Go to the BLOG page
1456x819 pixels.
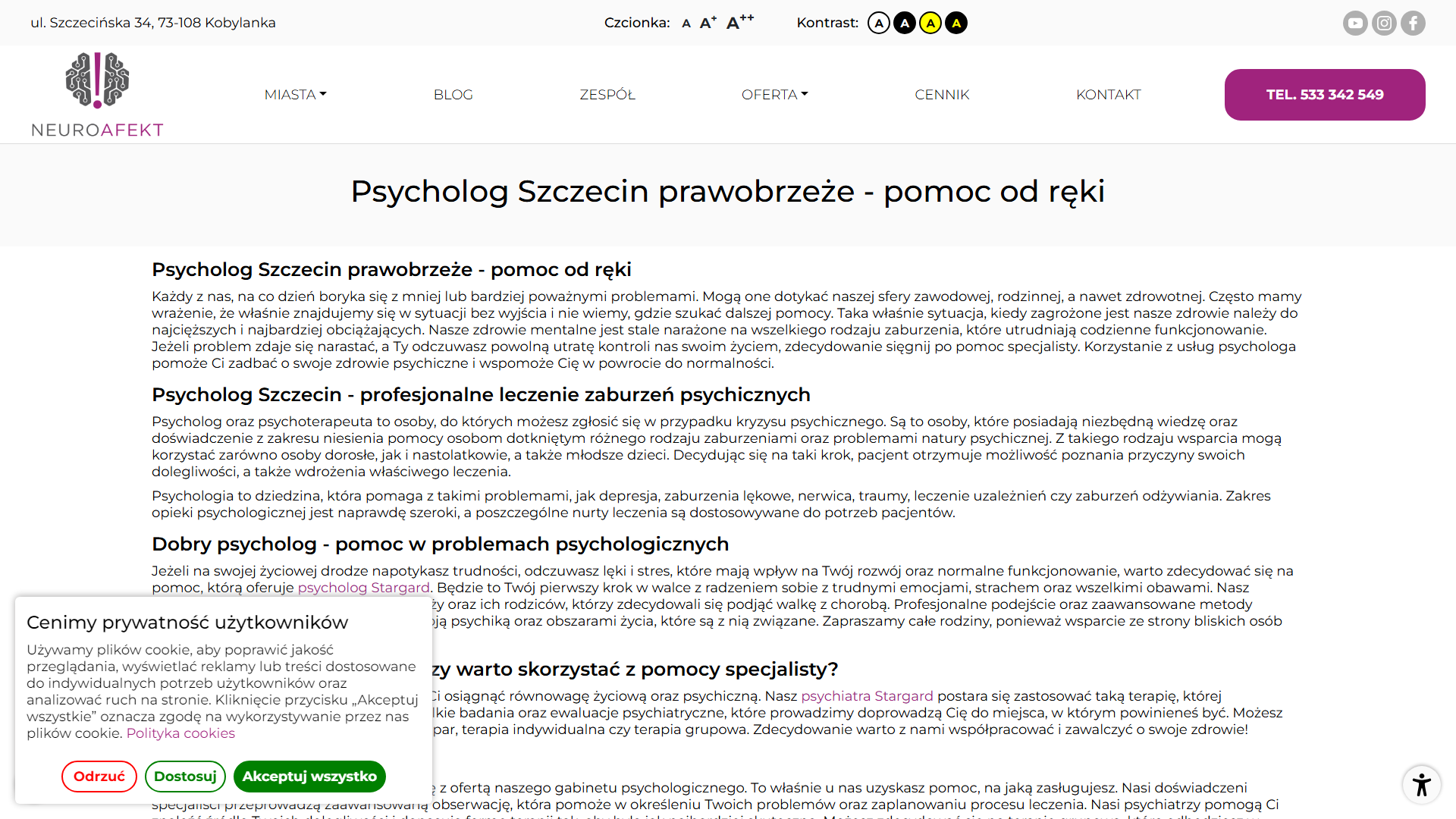pyautogui.click(x=453, y=95)
